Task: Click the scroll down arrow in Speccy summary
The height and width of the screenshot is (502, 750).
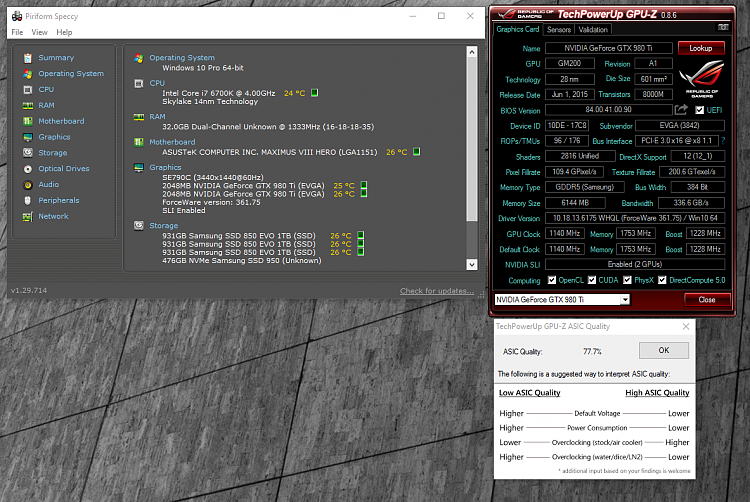Action: pos(472,265)
